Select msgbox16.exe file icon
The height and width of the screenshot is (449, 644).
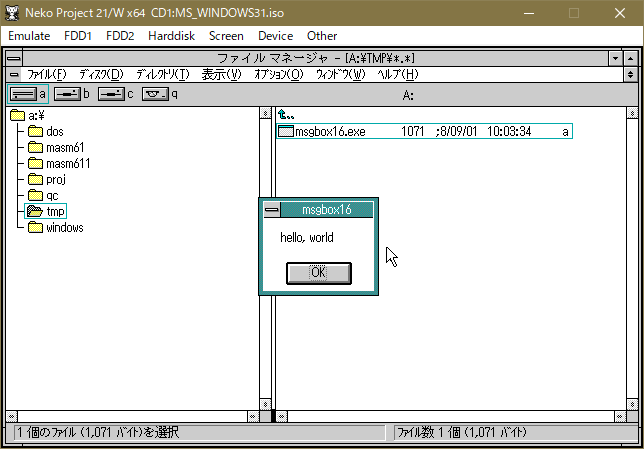pos(286,131)
